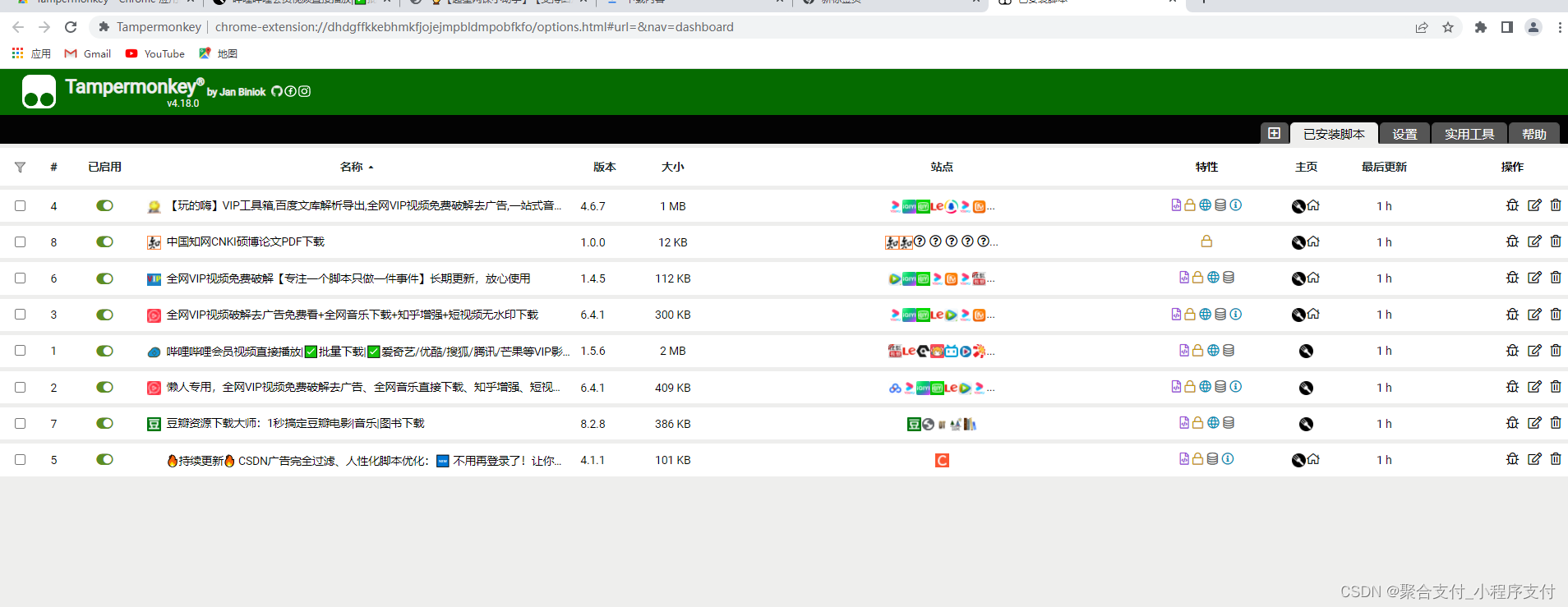Open homepage house icon for CNKI script
The height and width of the screenshot is (607, 1568).
[x=1313, y=241]
